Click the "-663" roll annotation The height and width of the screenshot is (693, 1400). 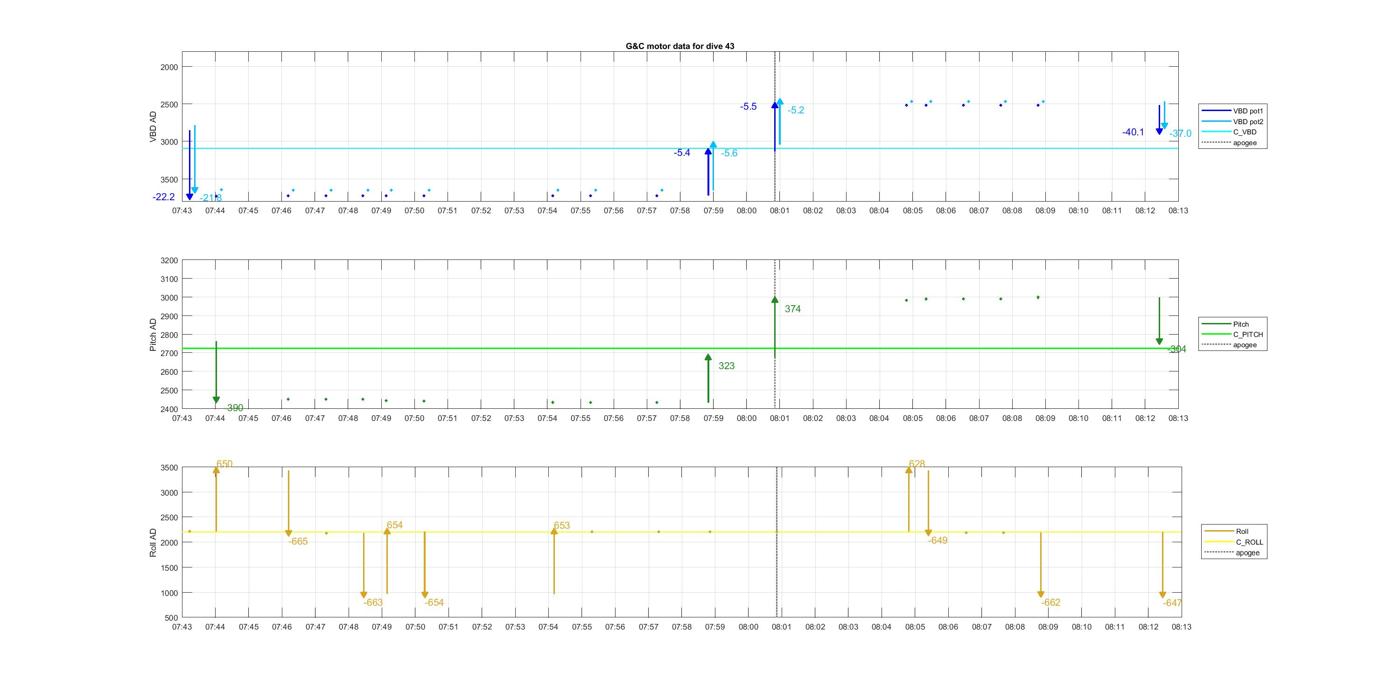[373, 603]
